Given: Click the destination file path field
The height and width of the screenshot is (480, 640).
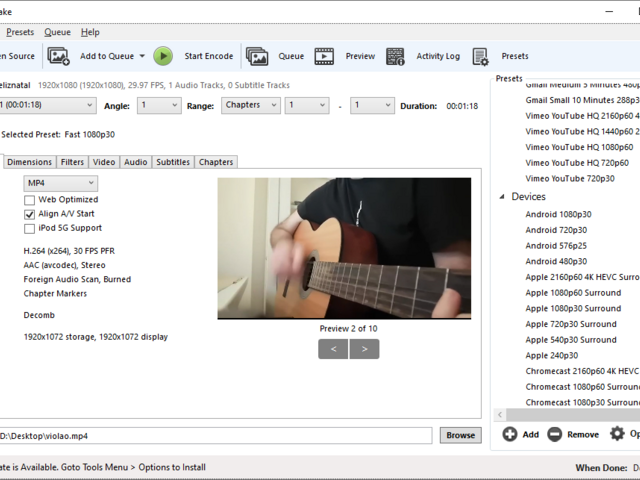Looking at the screenshot, I should pyautogui.click(x=215, y=435).
